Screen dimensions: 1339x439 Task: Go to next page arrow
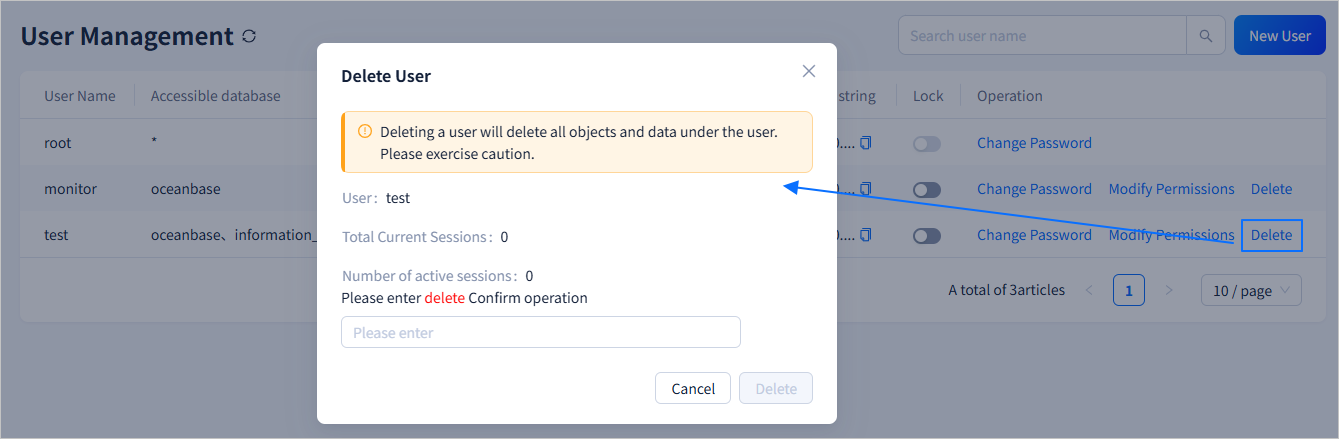click(x=1169, y=291)
